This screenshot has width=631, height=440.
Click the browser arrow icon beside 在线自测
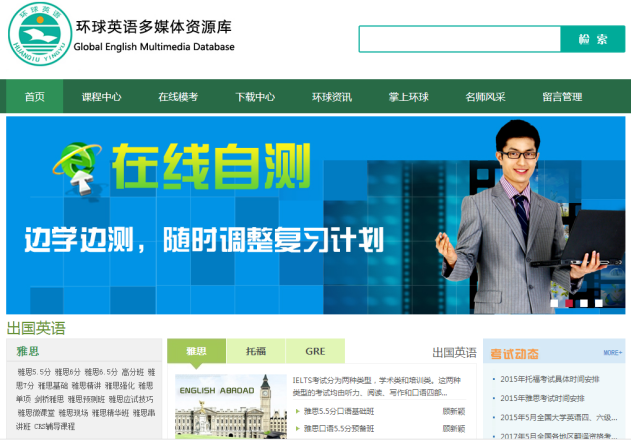point(76,168)
